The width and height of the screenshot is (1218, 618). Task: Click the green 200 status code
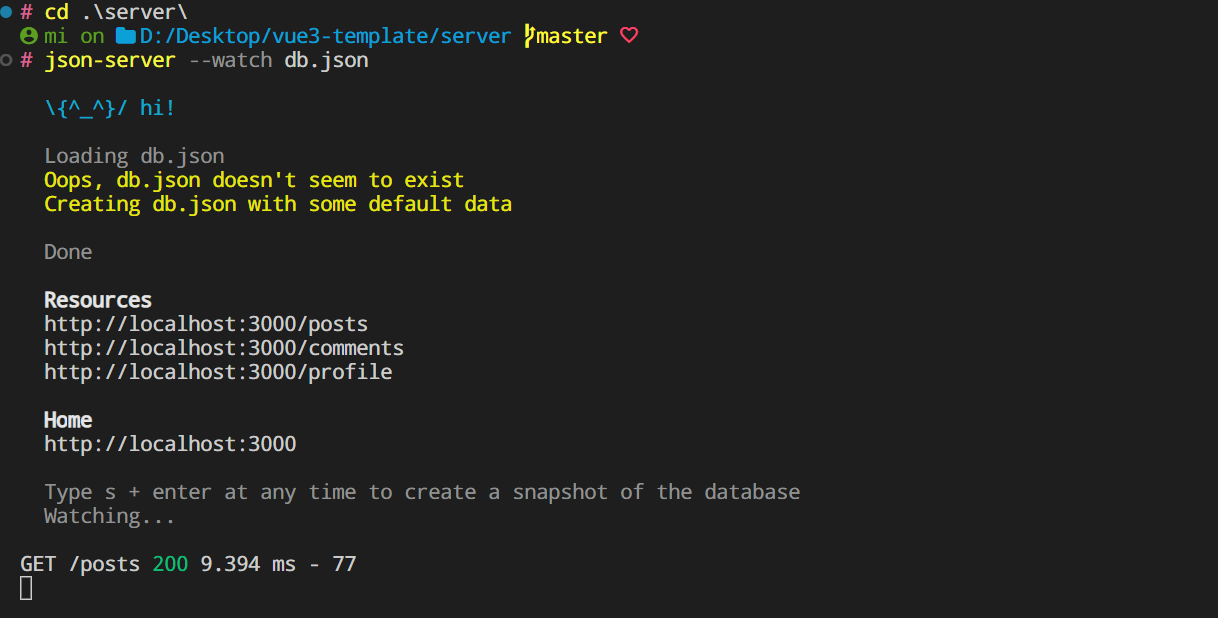(170, 564)
